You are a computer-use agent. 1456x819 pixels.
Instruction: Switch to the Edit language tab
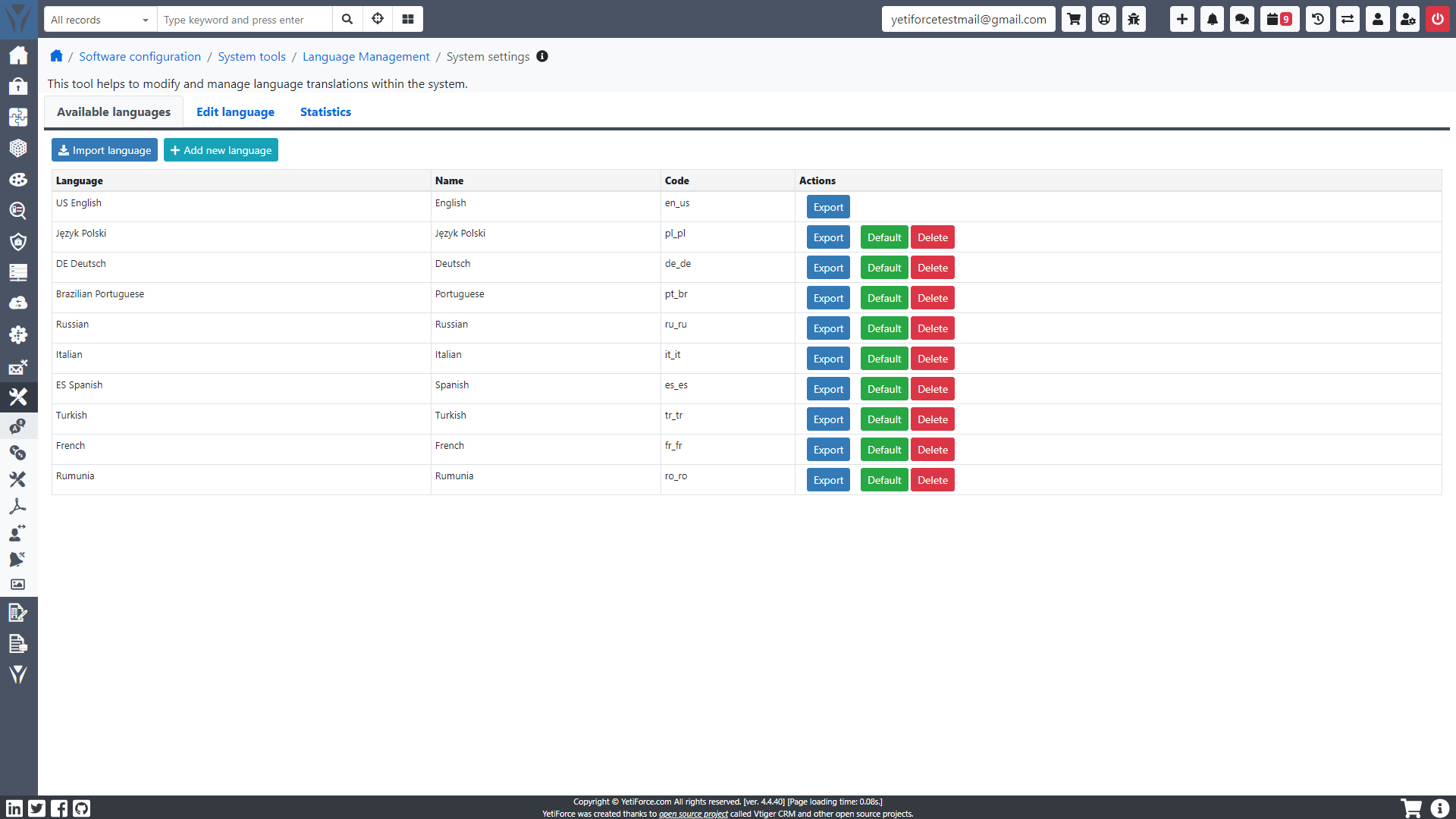coord(235,112)
